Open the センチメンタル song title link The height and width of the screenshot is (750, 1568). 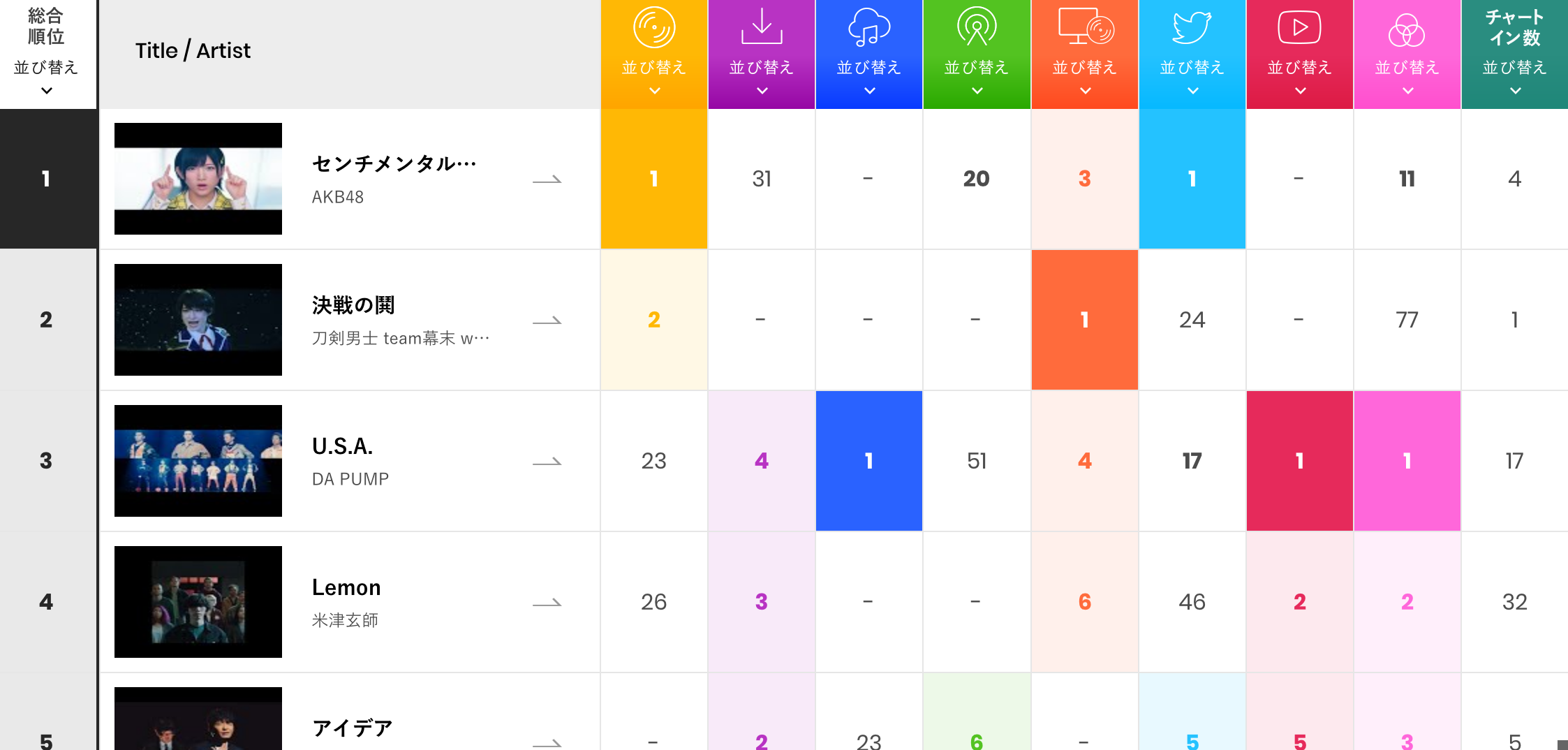point(394,164)
